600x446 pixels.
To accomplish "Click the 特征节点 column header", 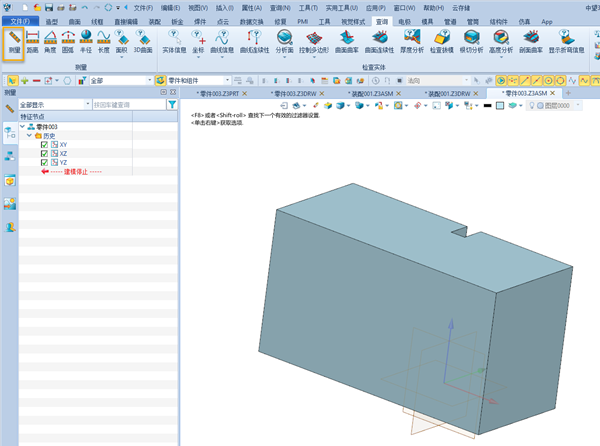I will click(76, 117).
